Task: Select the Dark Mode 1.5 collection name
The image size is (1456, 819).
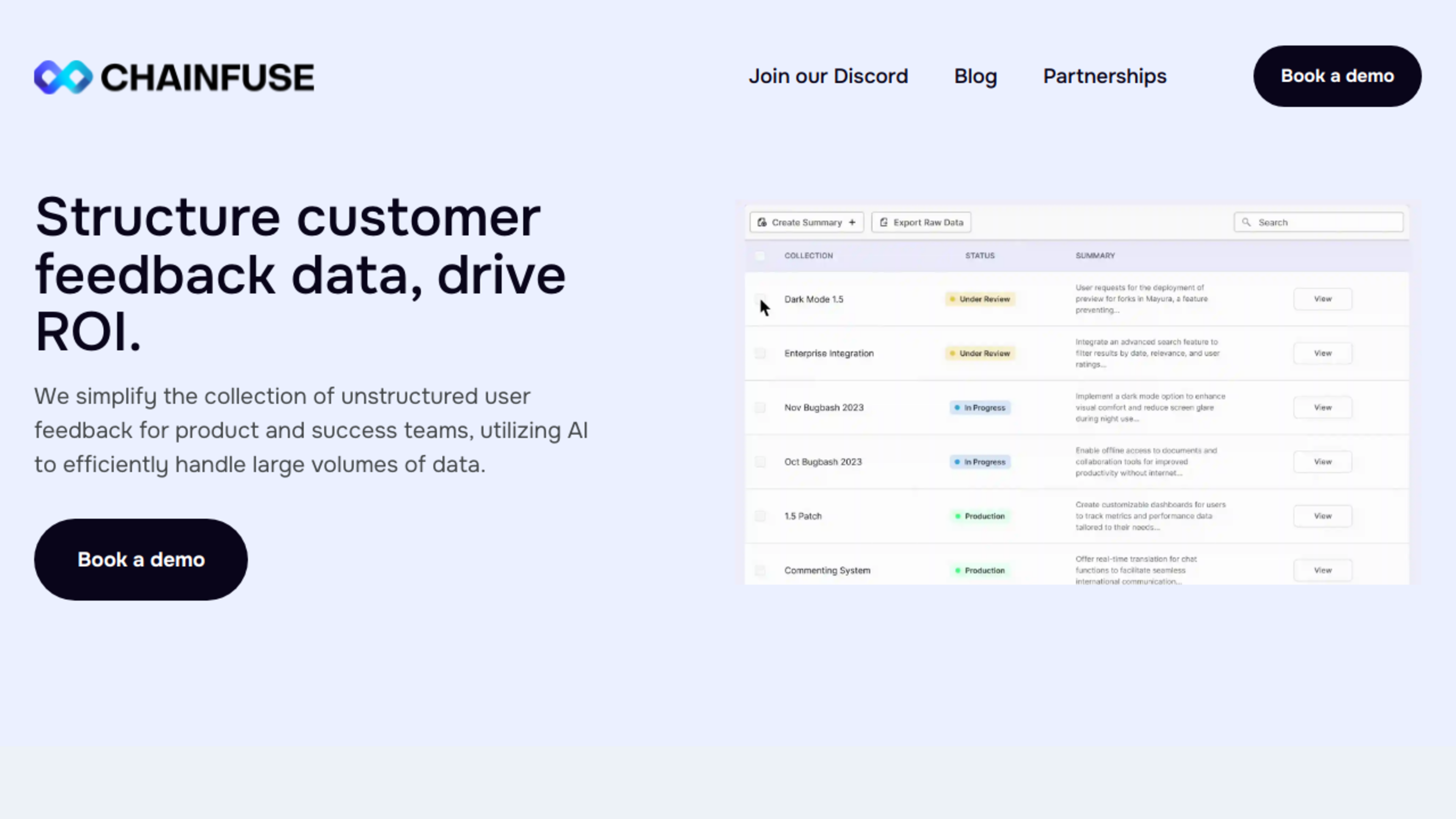Action: [x=813, y=299]
